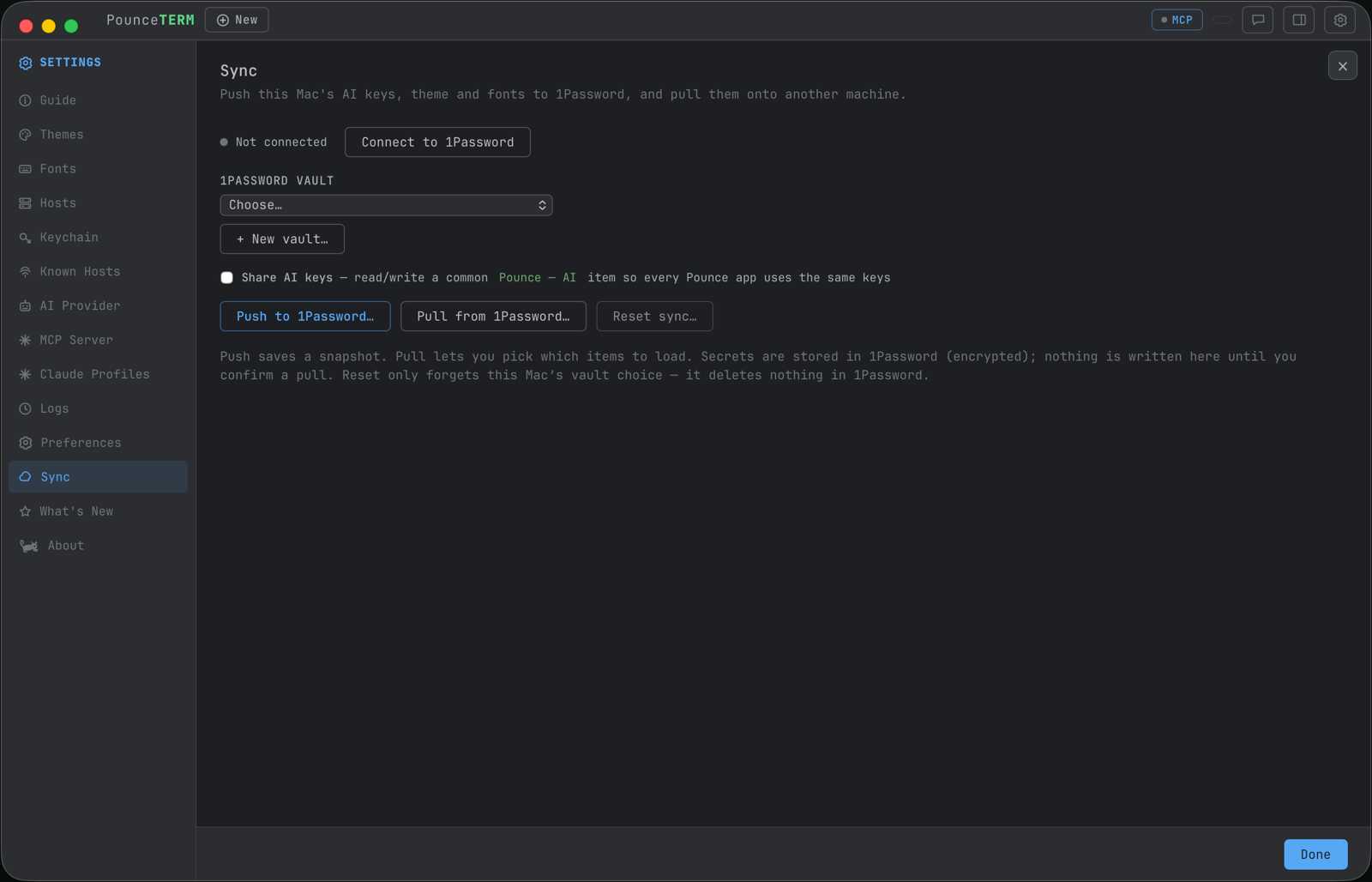Viewport: 1372px width, 882px height.
Task: Open the Logs settings section
Action: (98, 408)
